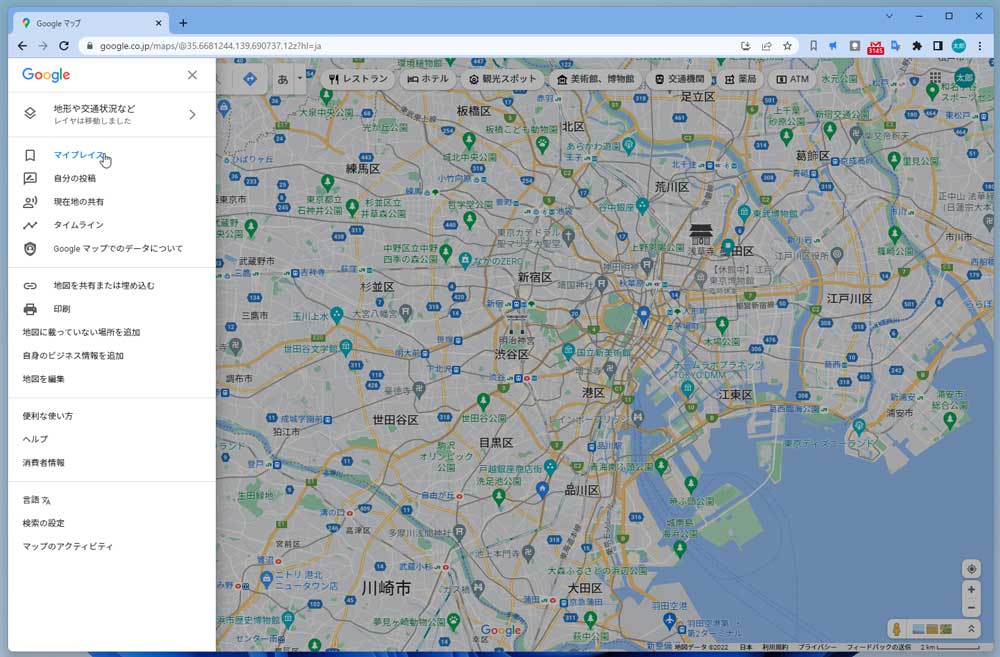Open タイムライン in the menu
The height and width of the screenshot is (657, 1000).
(78, 225)
